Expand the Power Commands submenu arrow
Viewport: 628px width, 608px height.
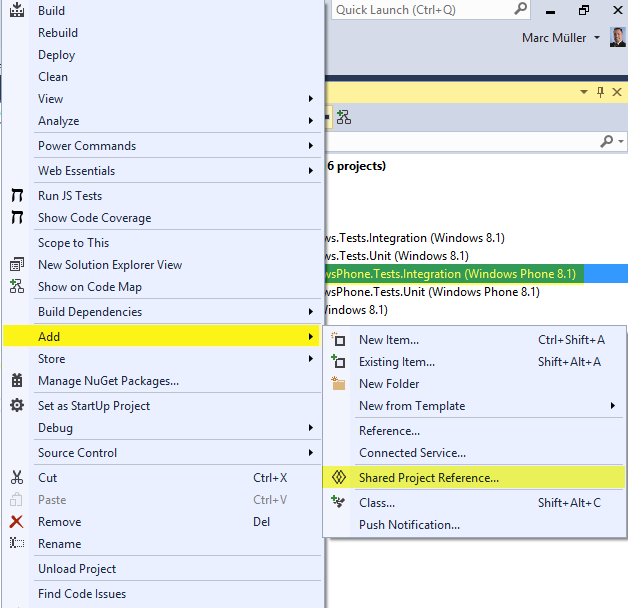(x=310, y=145)
